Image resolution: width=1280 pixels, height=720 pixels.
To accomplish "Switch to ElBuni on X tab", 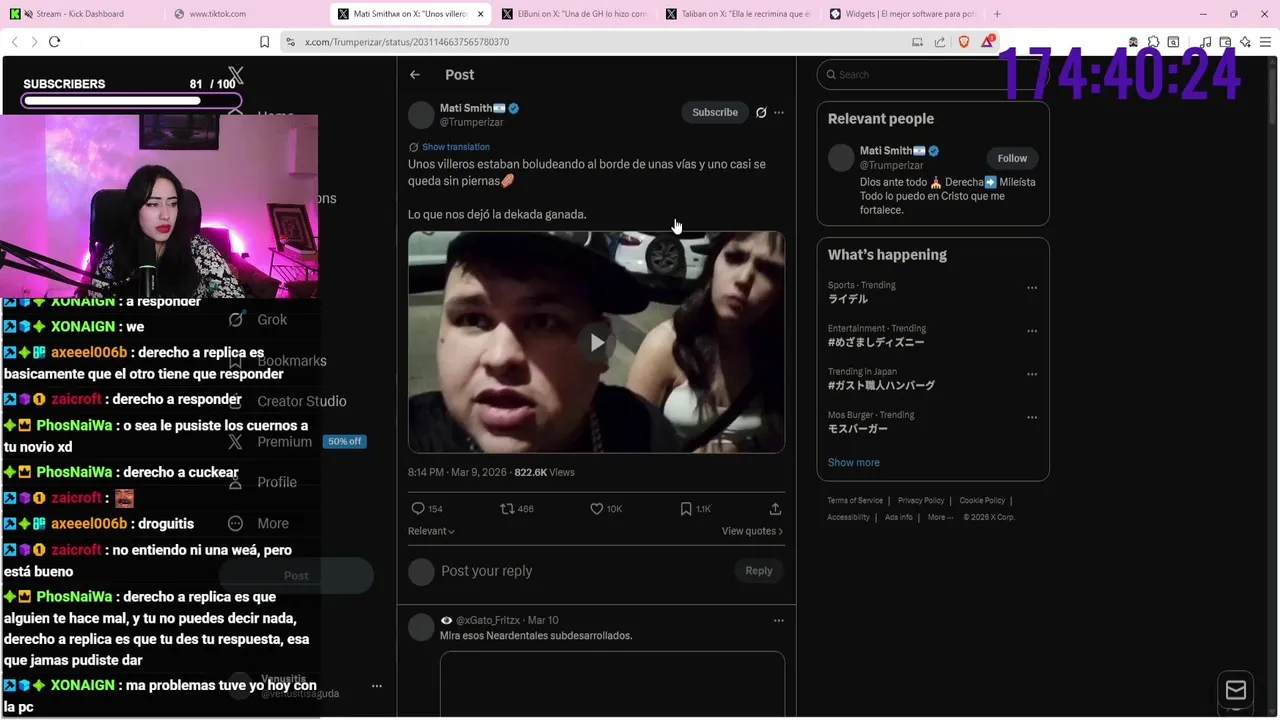I will coord(575,14).
